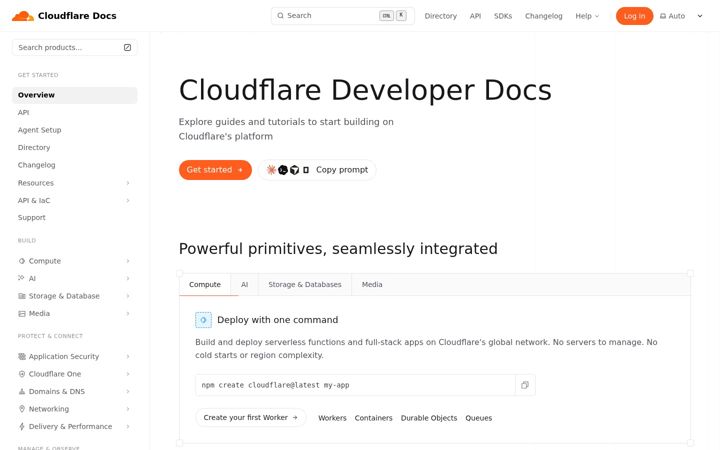Image resolution: width=720 pixels, height=450 pixels.
Task: Click the search magnifier icon in header
Action: 280,16
